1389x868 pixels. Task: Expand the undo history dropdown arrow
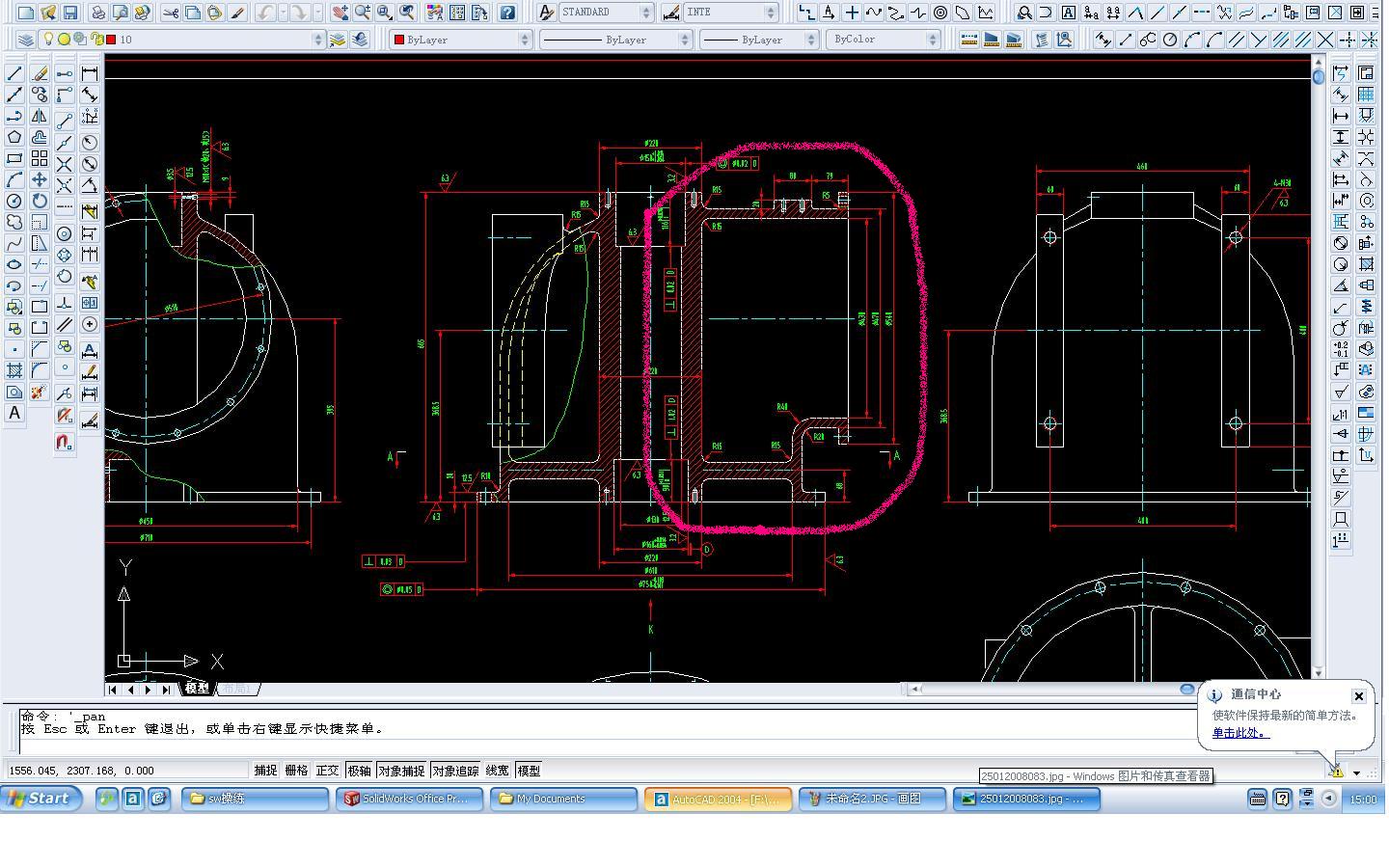(283, 13)
